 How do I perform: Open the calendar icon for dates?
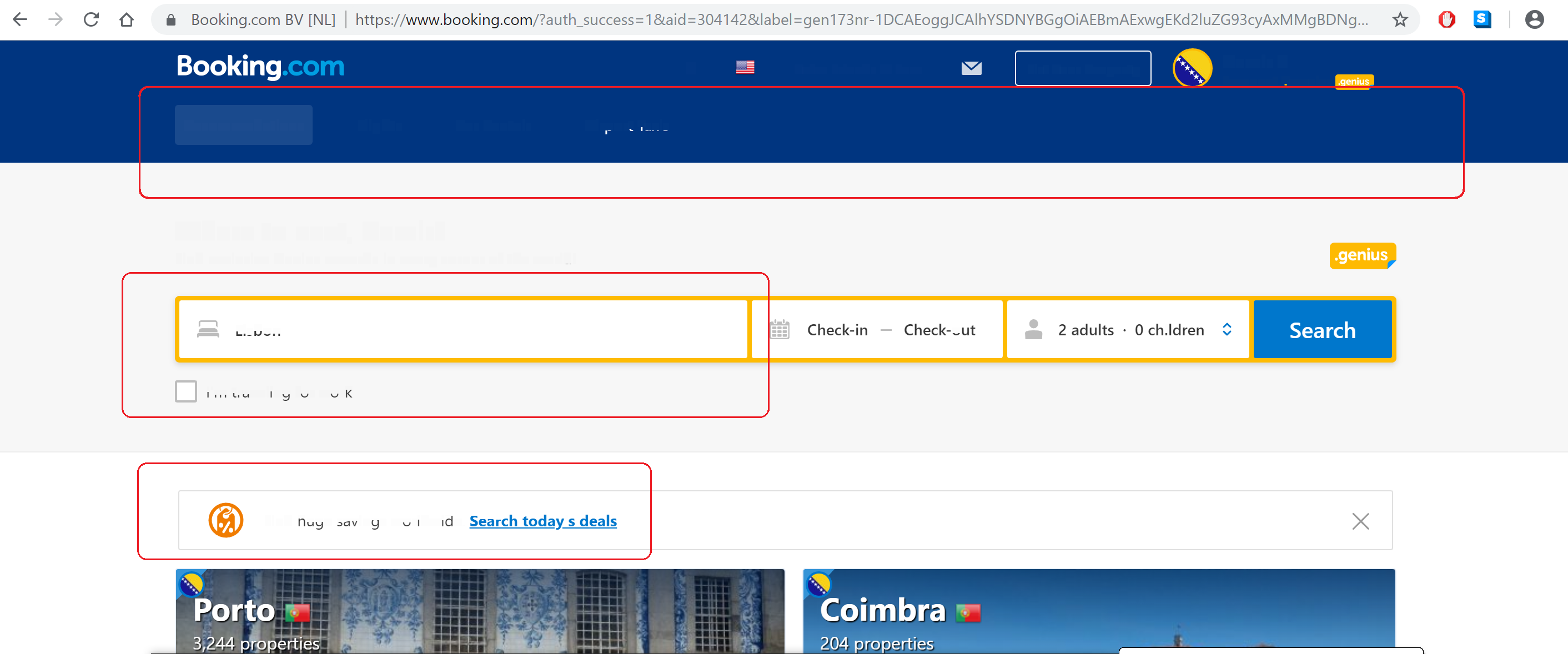tap(779, 329)
